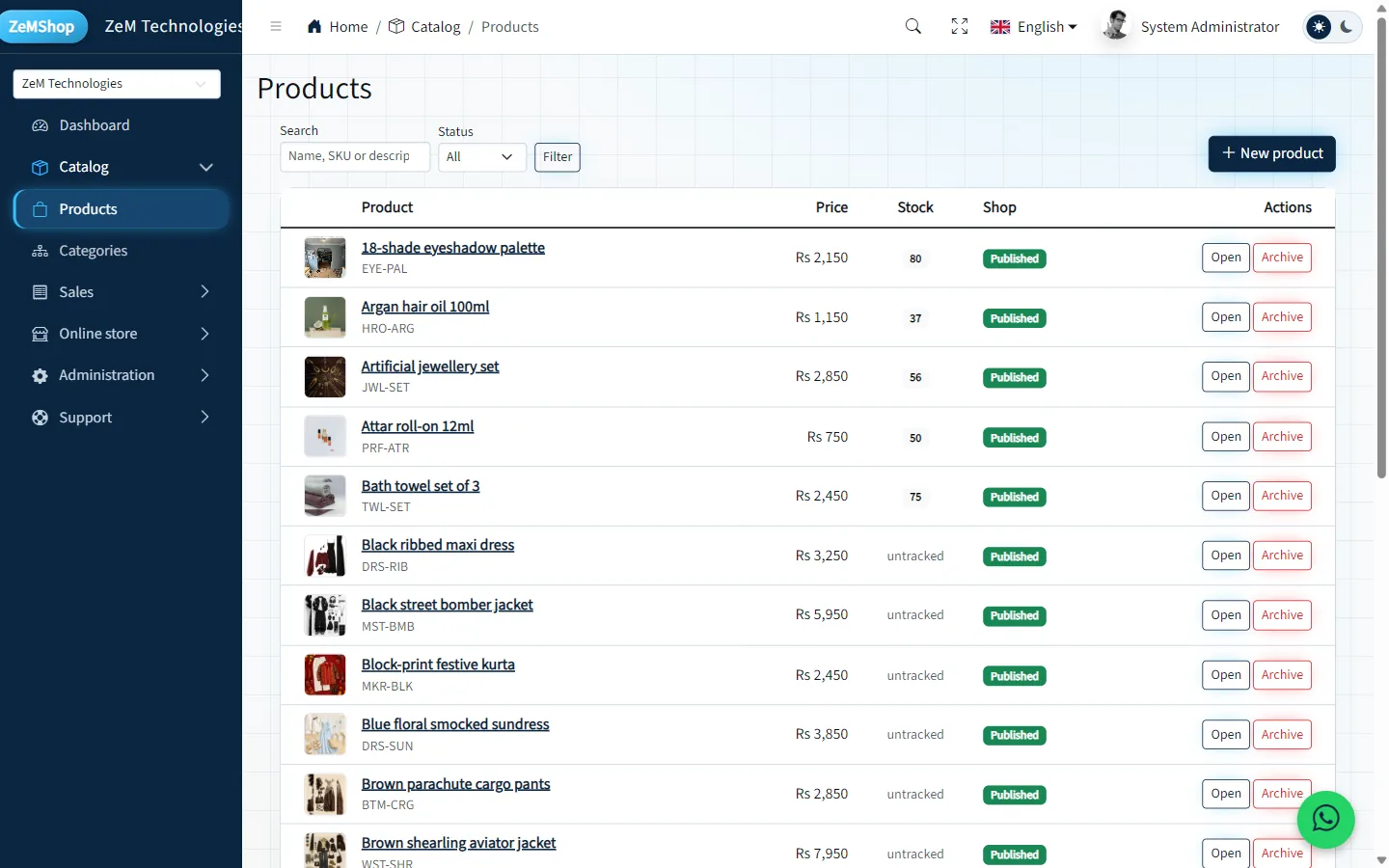Click the Filter button
The height and width of the screenshot is (868, 1389).
pyautogui.click(x=558, y=157)
